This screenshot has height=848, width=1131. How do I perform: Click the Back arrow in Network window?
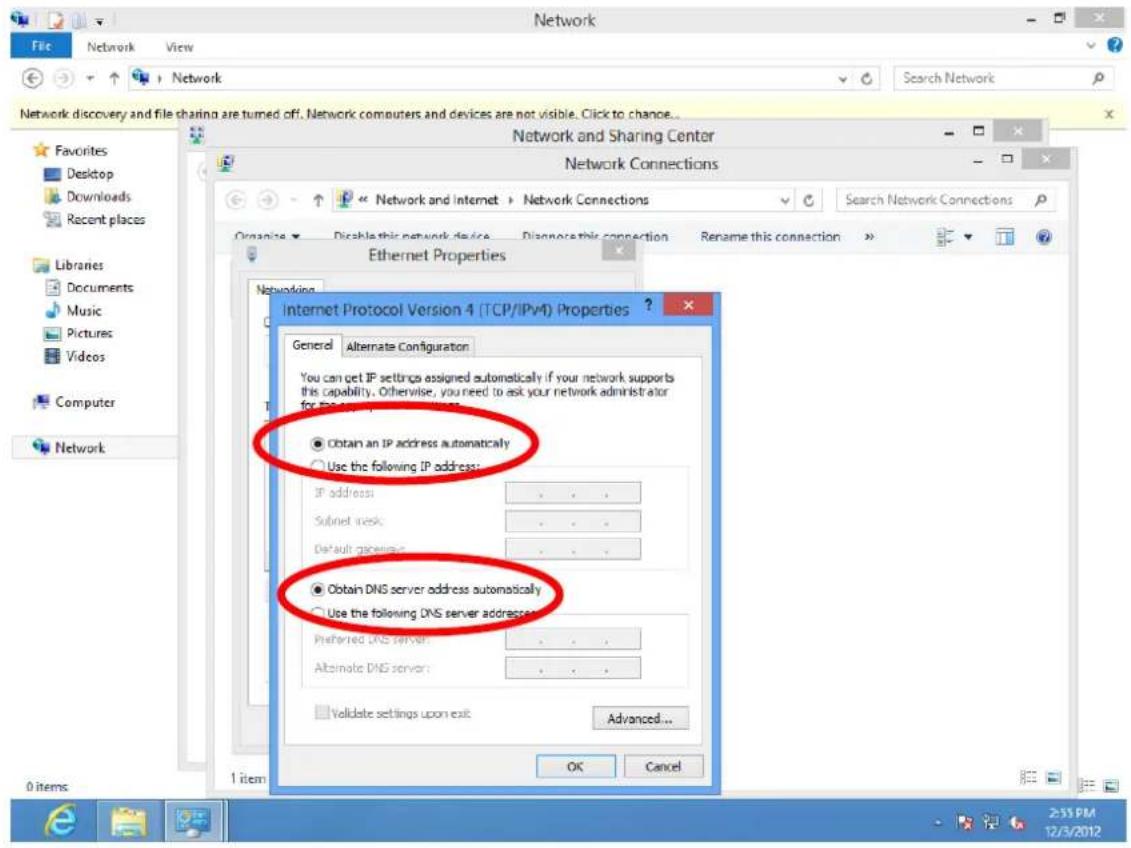32,78
